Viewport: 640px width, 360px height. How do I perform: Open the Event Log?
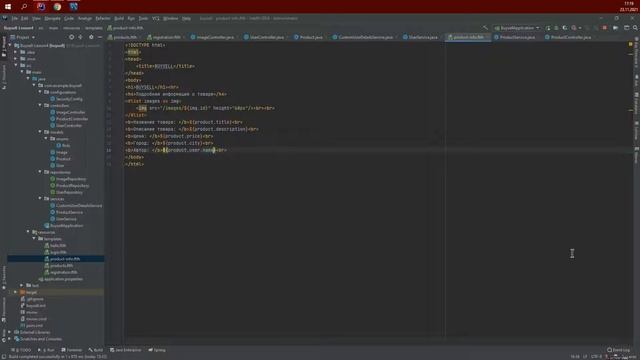point(618,350)
